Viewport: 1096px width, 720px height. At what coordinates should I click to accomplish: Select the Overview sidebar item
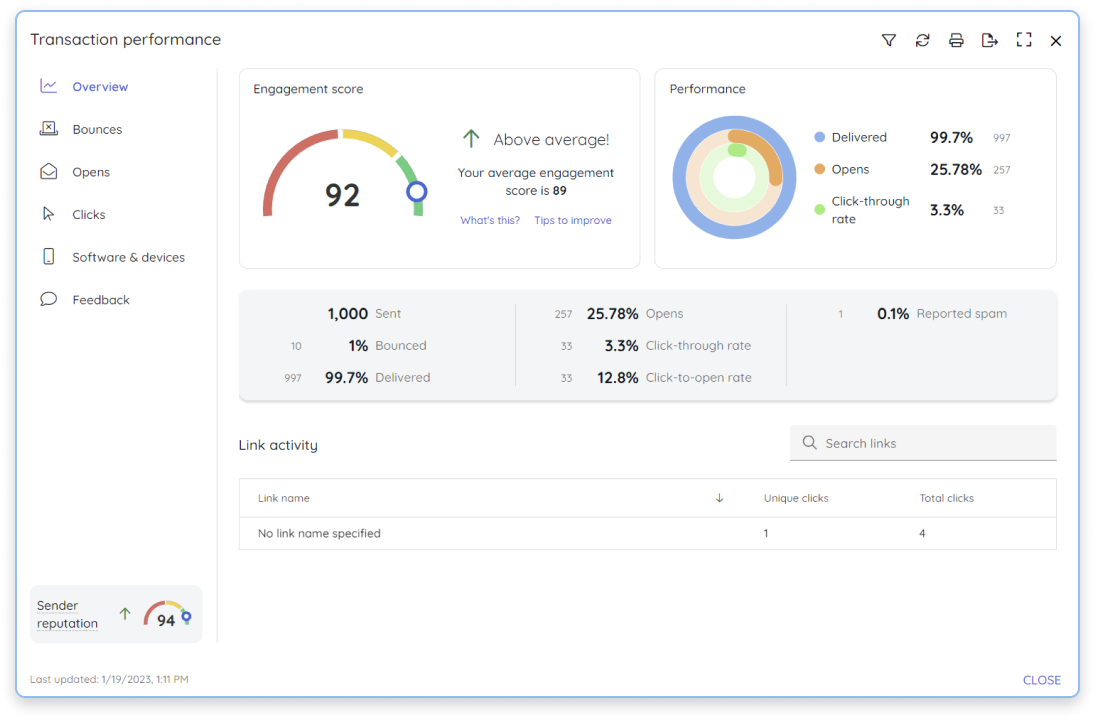pyautogui.click(x=100, y=87)
